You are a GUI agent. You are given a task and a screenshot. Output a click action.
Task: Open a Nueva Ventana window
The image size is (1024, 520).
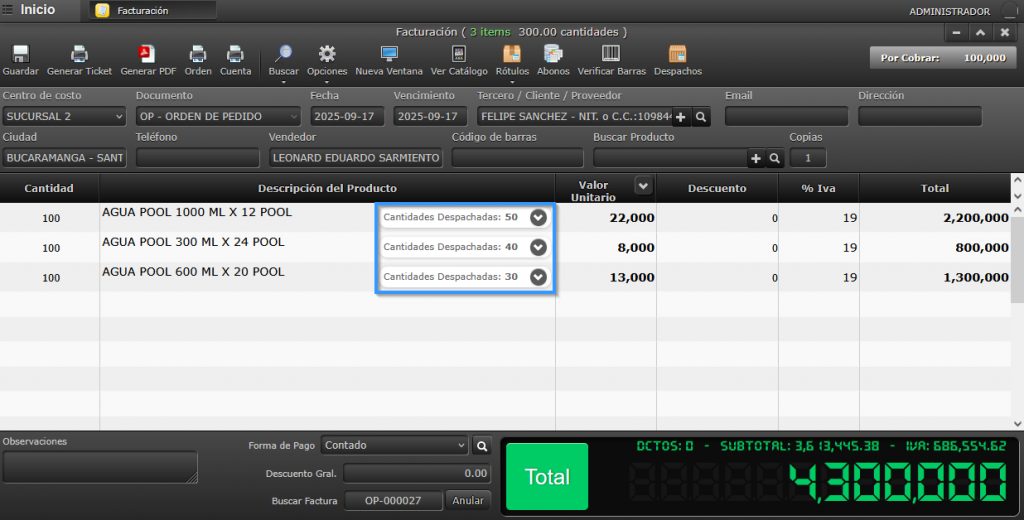click(x=389, y=56)
